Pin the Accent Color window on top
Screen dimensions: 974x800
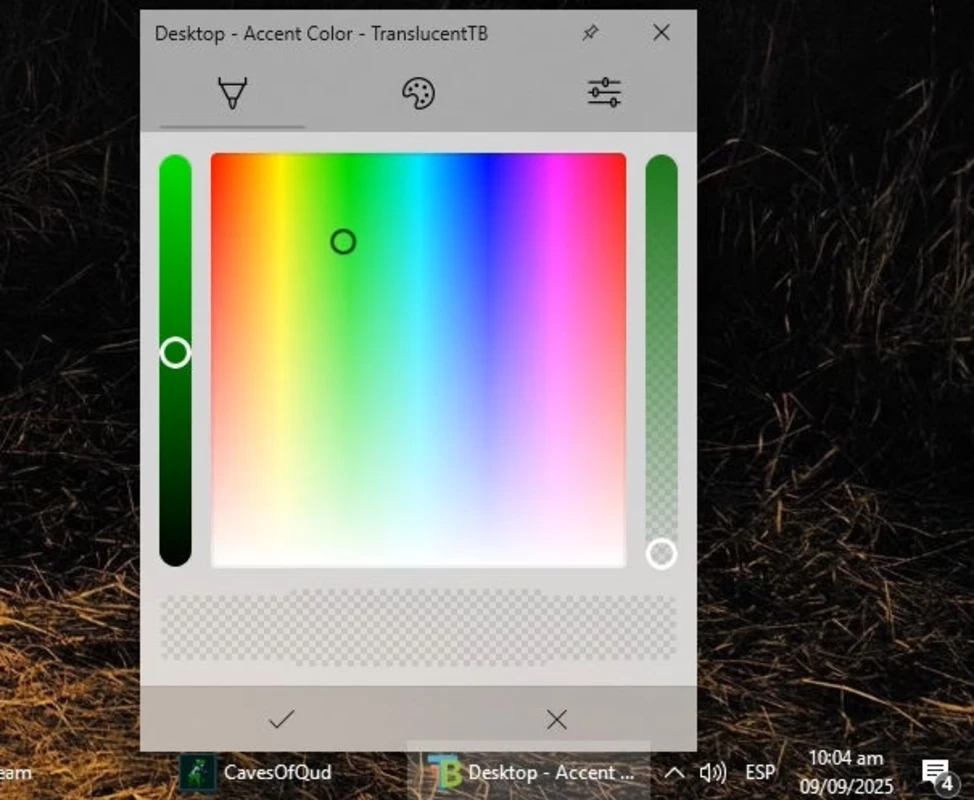(590, 33)
